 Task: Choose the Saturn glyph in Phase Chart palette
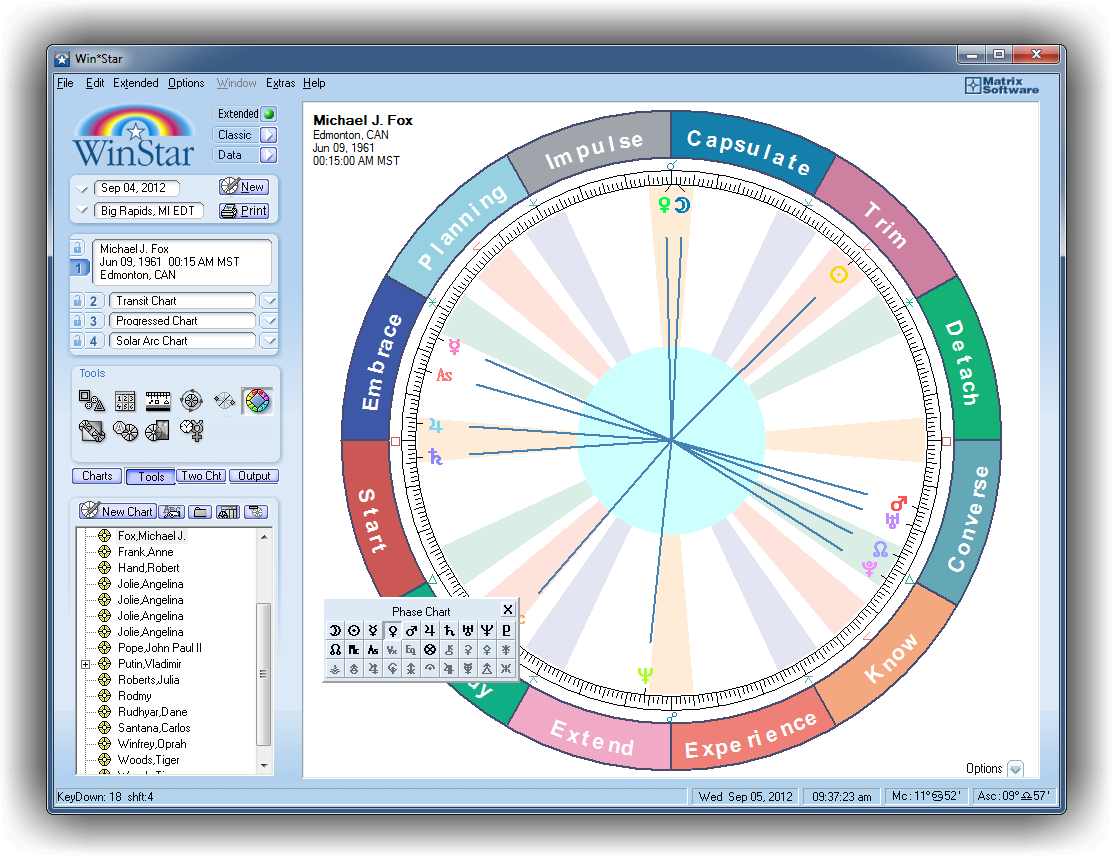(449, 631)
